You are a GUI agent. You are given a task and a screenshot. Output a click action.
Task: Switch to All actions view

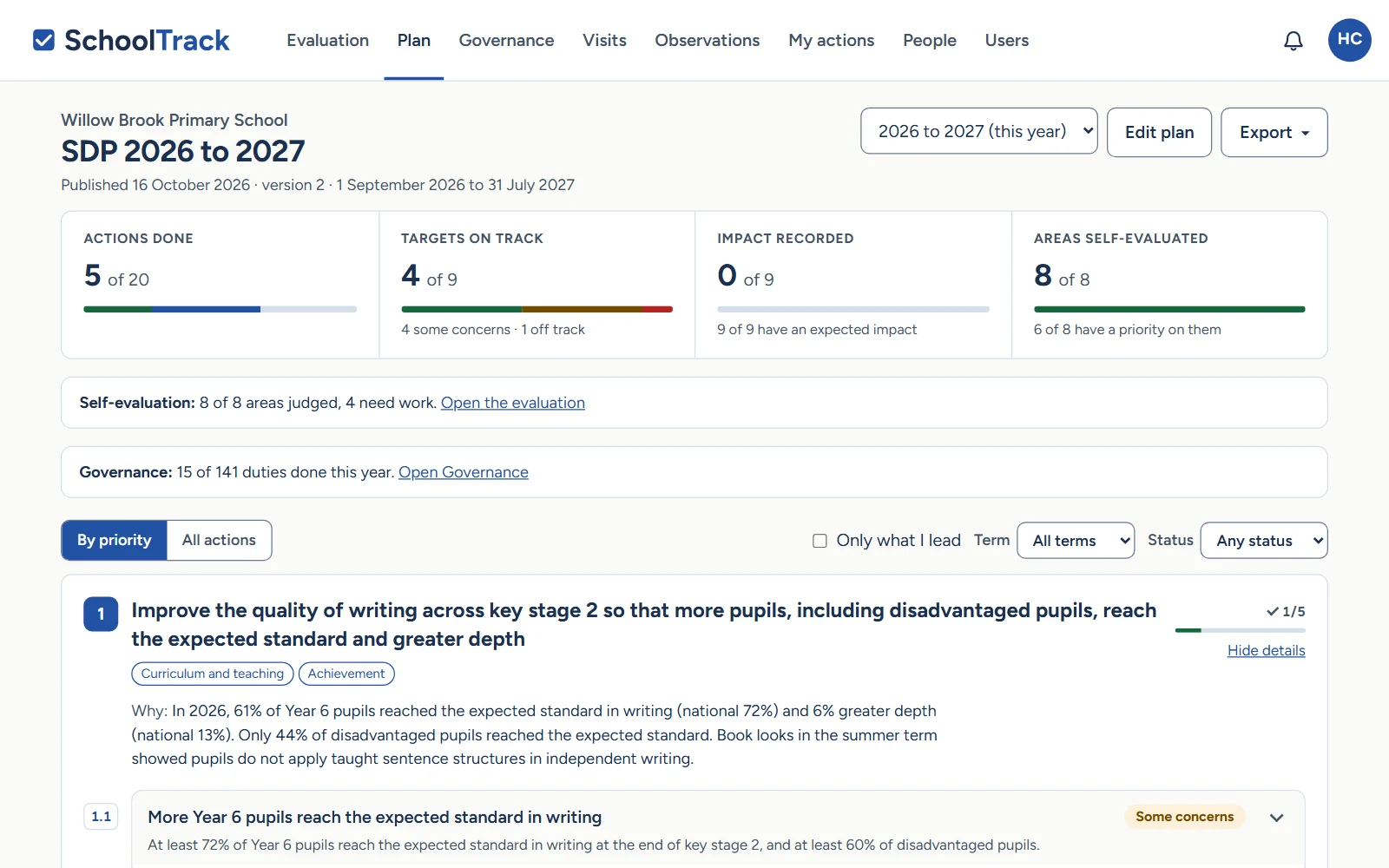click(219, 540)
